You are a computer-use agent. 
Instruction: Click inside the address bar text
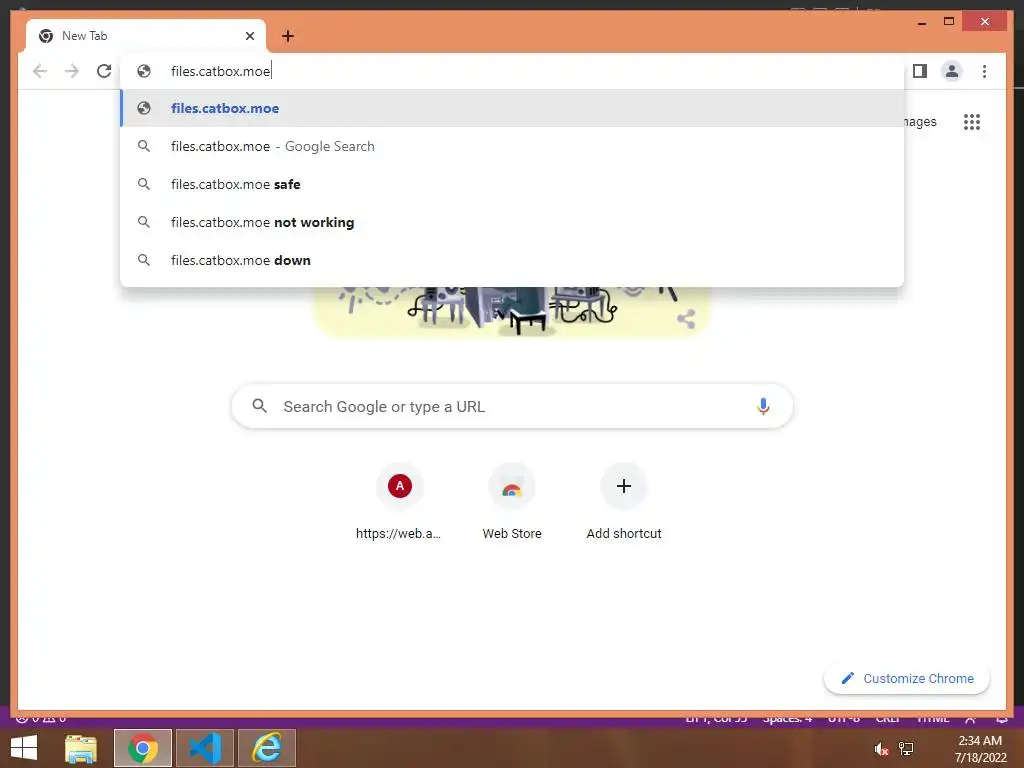tap(221, 71)
